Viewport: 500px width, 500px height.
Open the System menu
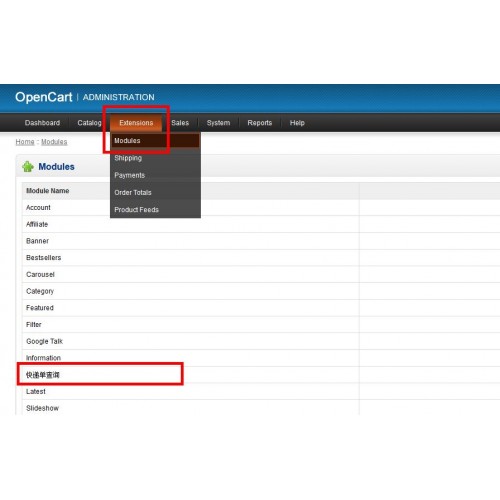(x=218, y=123)
